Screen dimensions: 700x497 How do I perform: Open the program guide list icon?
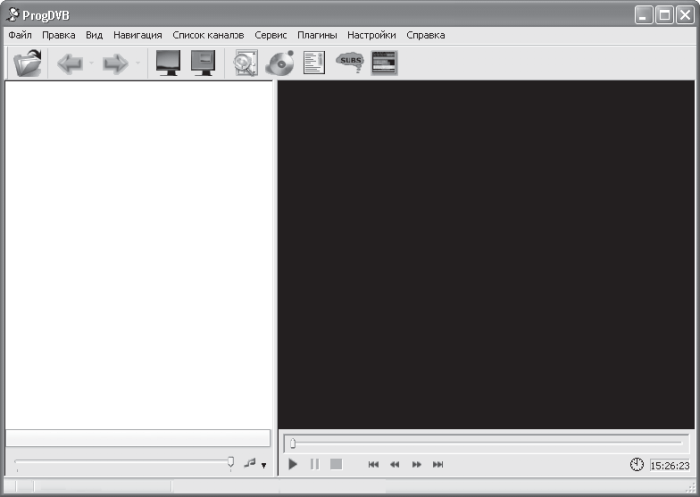click(314, 63)
